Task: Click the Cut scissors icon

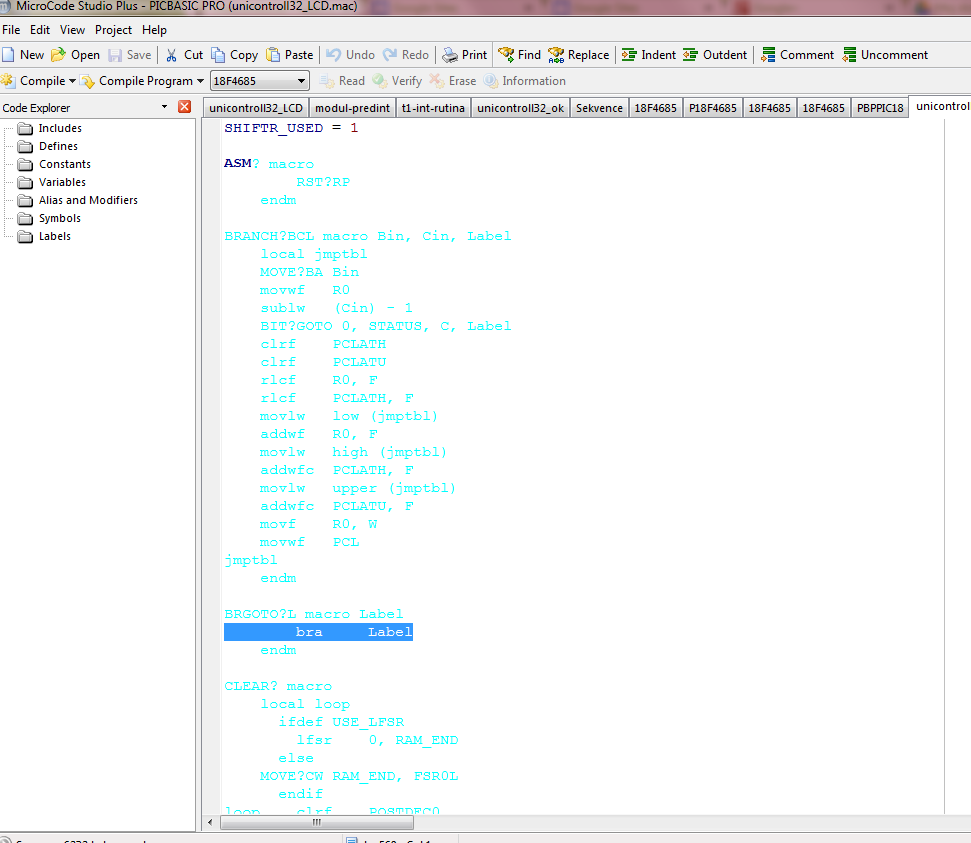Action: tap(172, 55)
